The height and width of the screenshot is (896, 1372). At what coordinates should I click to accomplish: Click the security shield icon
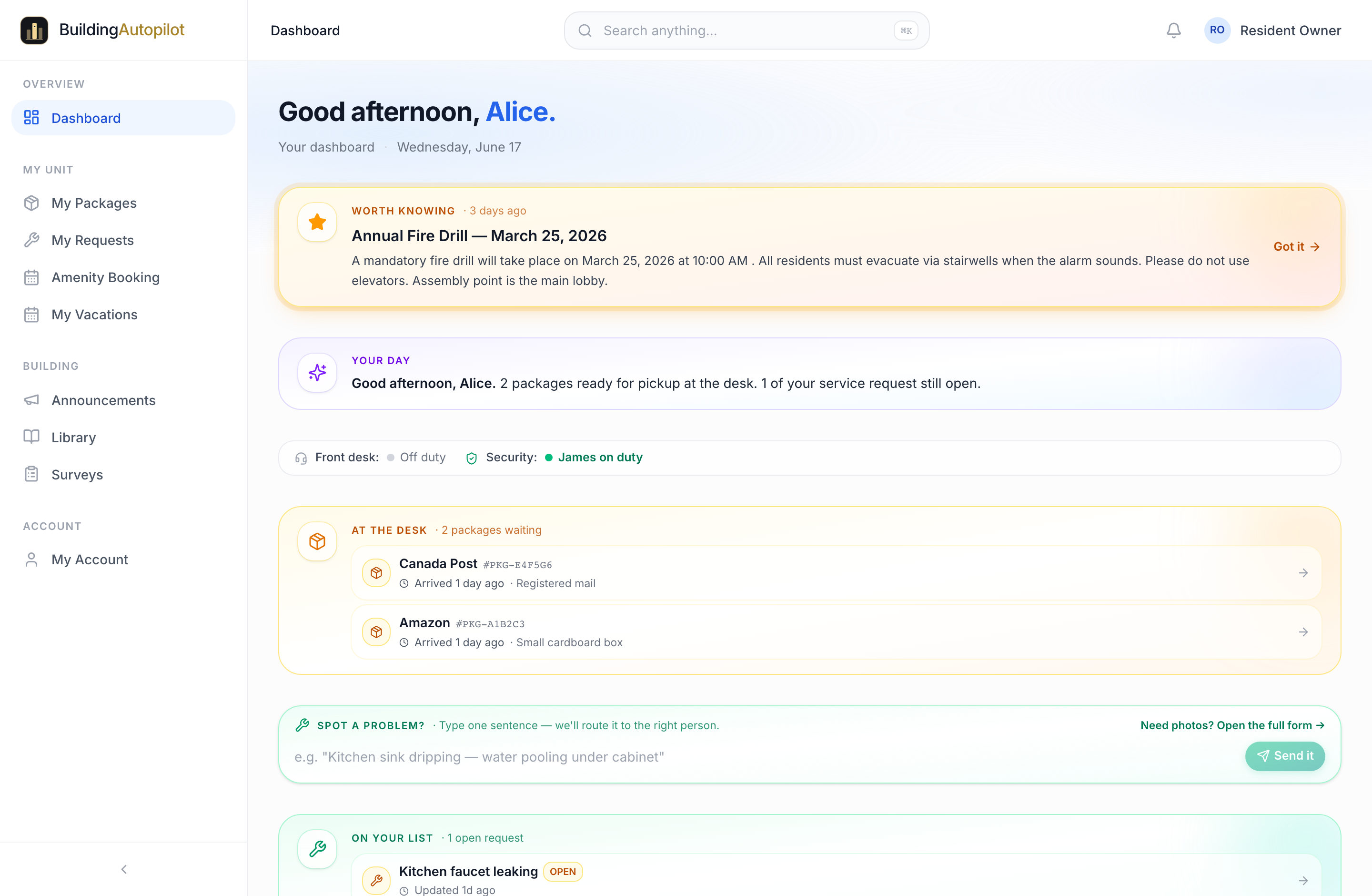click(472, 458)
